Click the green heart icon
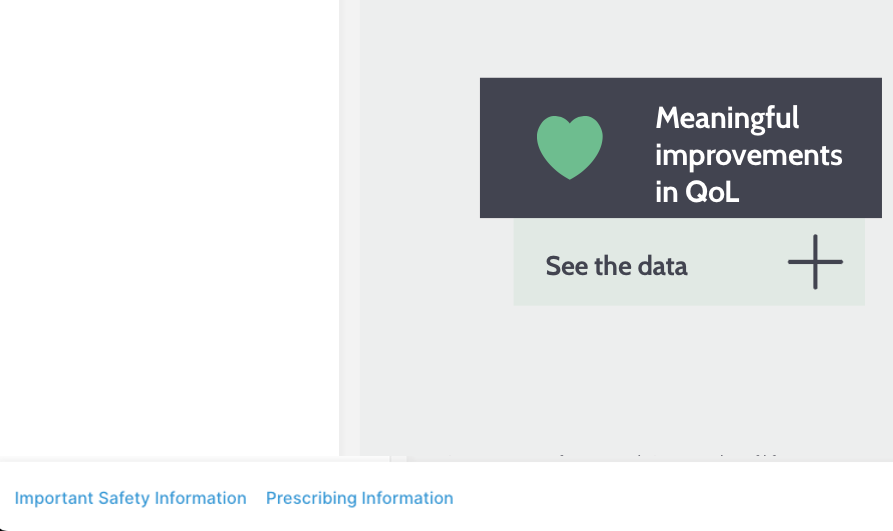The image size is (893, 531). pos(569,147)
